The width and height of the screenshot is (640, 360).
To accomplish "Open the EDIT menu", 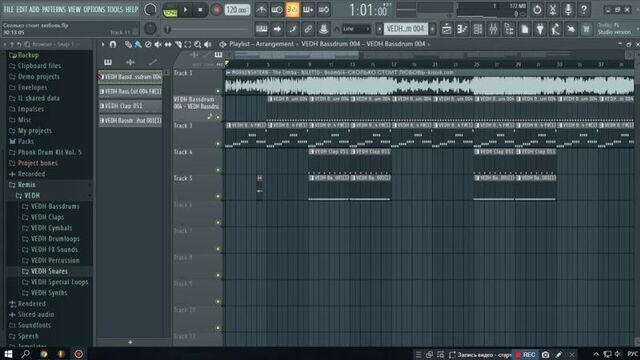I will tap(21, 9).
